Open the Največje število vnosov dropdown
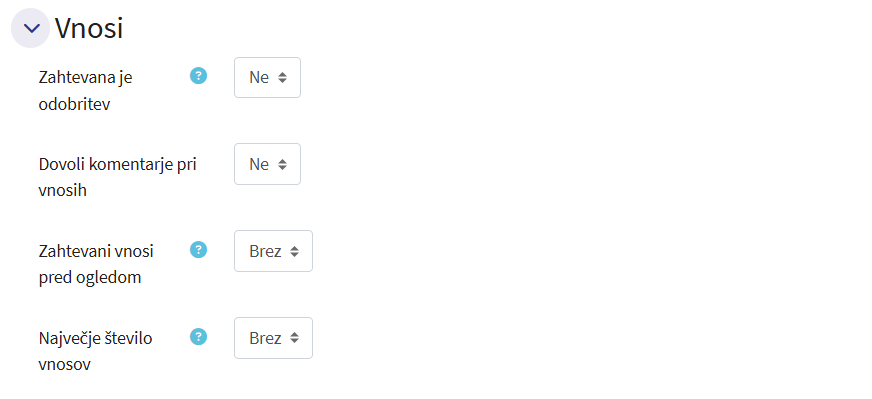This screenshot has width=872, height=399. [273, 338]
